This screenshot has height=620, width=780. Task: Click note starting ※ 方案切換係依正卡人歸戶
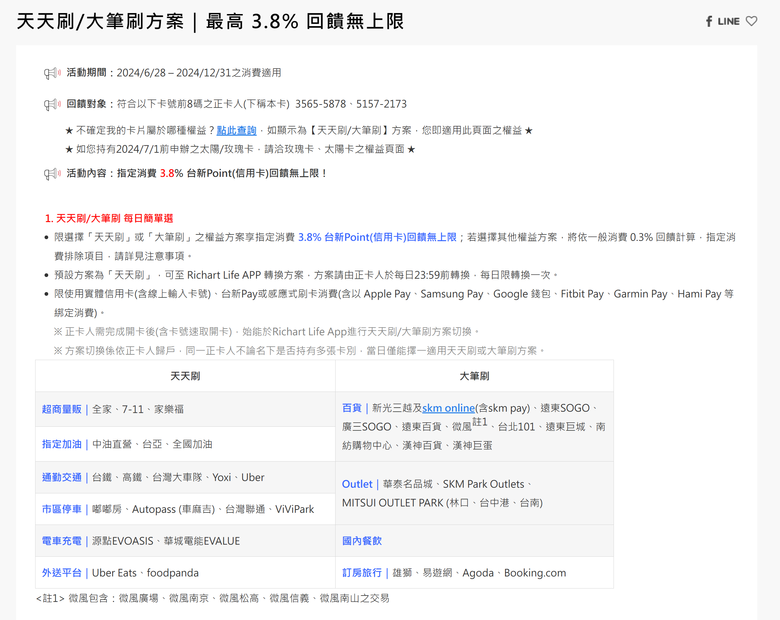click(299, 350)
